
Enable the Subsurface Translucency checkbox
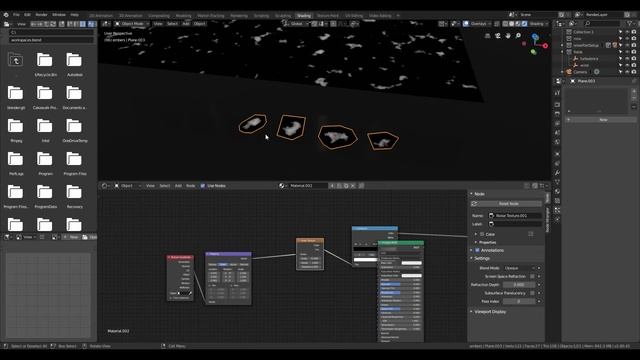532,293
